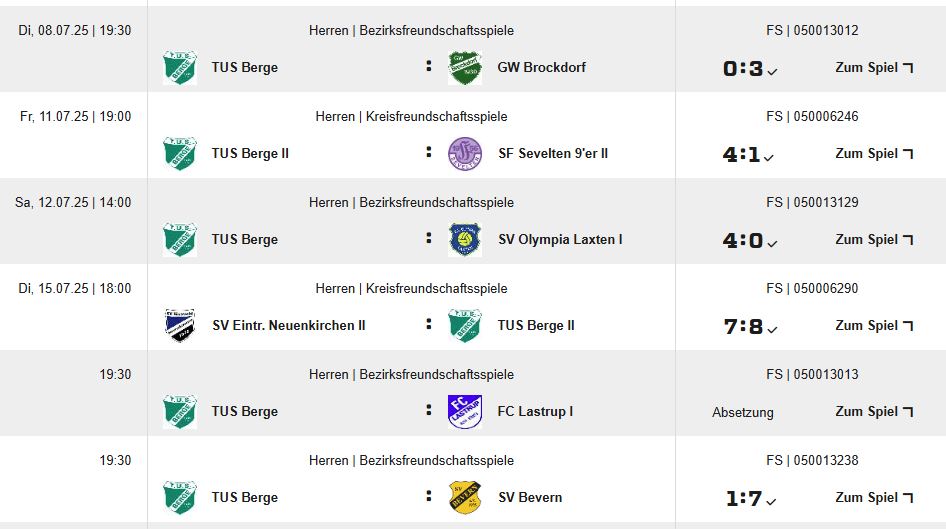Click team name SV Eintr. Neuenkirchen II

point(288,326)
